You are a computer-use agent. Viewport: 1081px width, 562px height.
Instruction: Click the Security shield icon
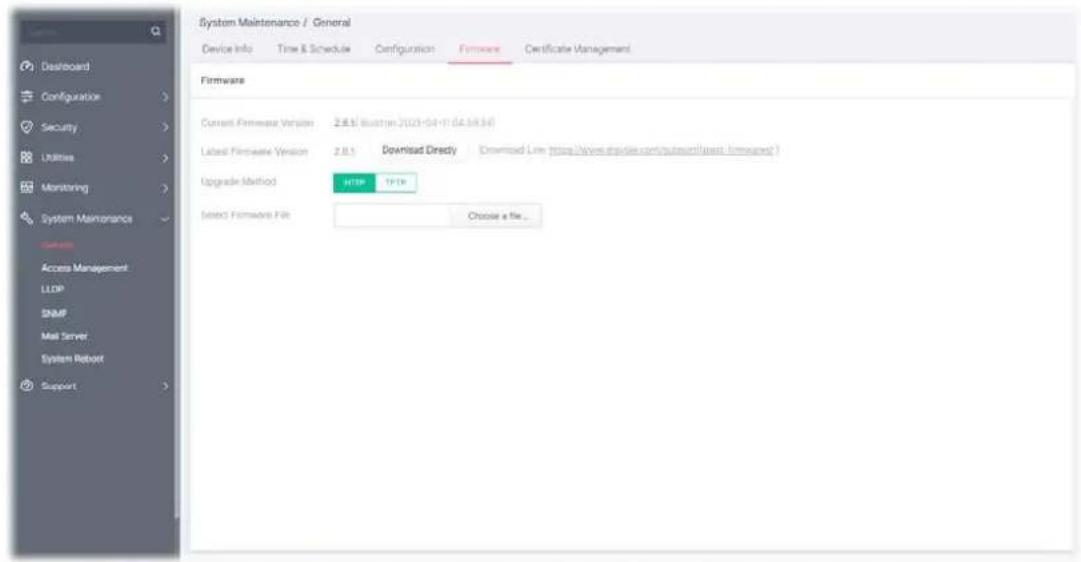(x=27, y=127)
